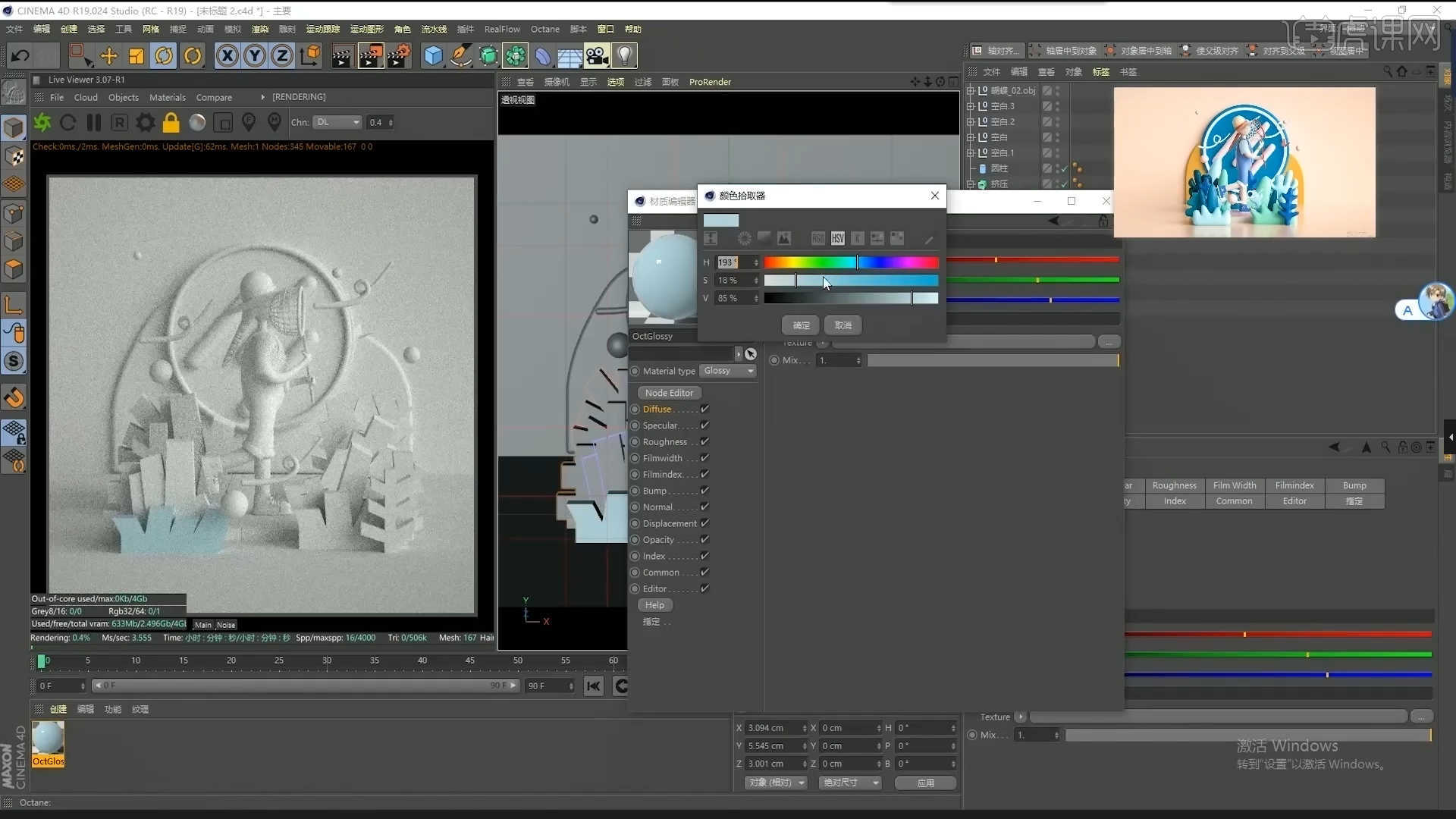
Task: Open Live Viewer Cloud menu
Action: tap(86, 97)
